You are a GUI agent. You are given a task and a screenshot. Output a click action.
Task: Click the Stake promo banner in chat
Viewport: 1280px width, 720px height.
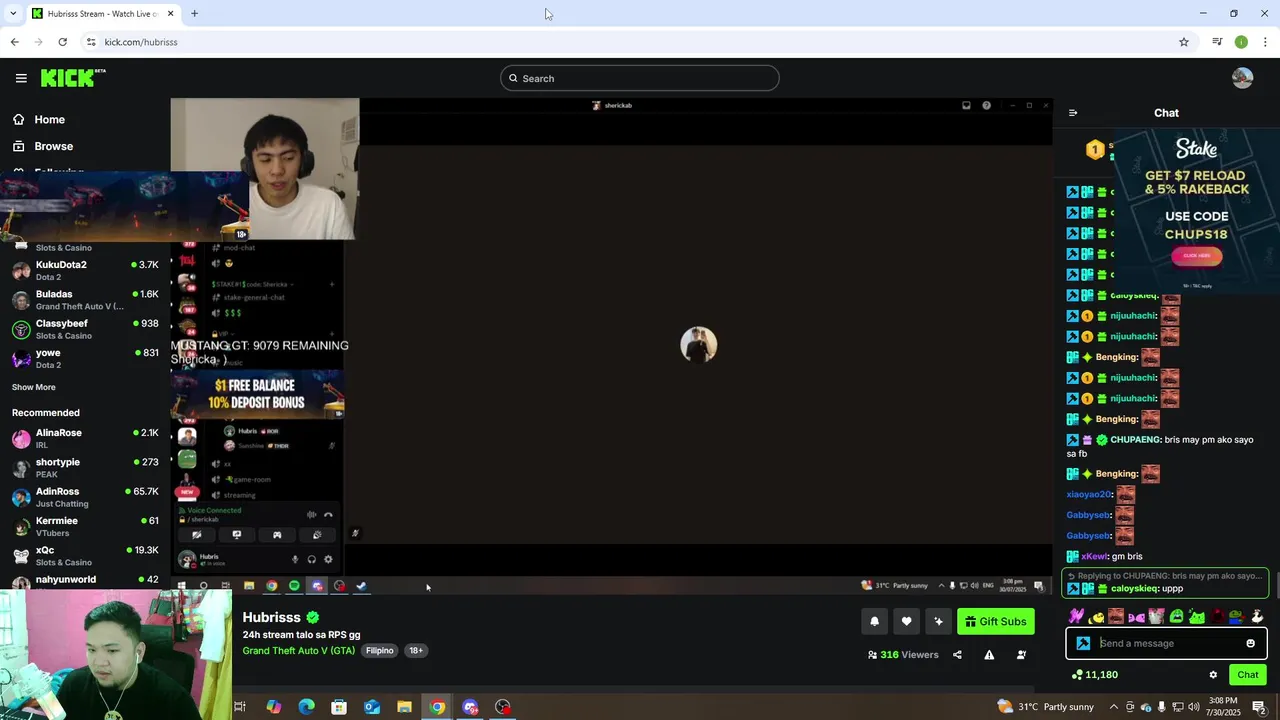pyautogui.click(x=1196, y=212)
